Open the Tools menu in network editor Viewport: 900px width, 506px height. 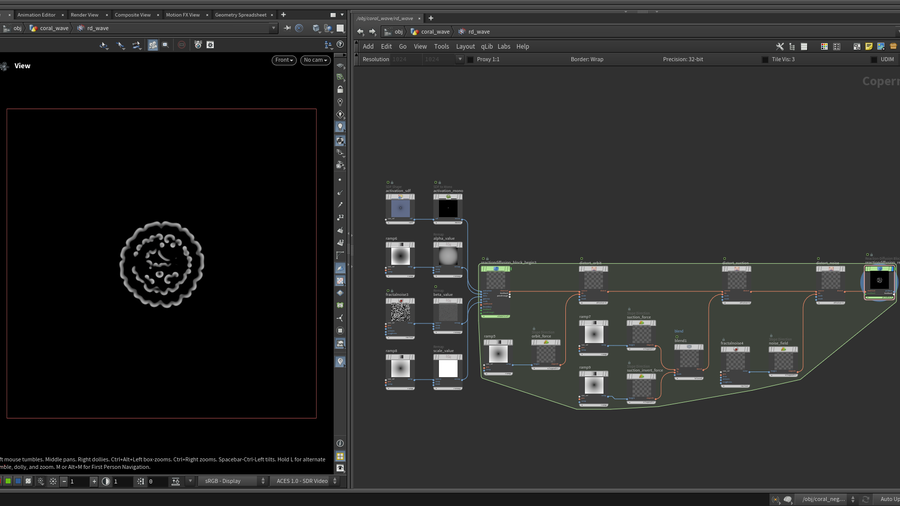point(441,46)
